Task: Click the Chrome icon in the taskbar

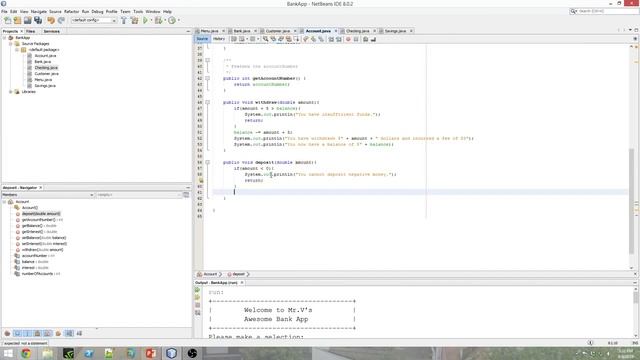Action: (26, 353)
